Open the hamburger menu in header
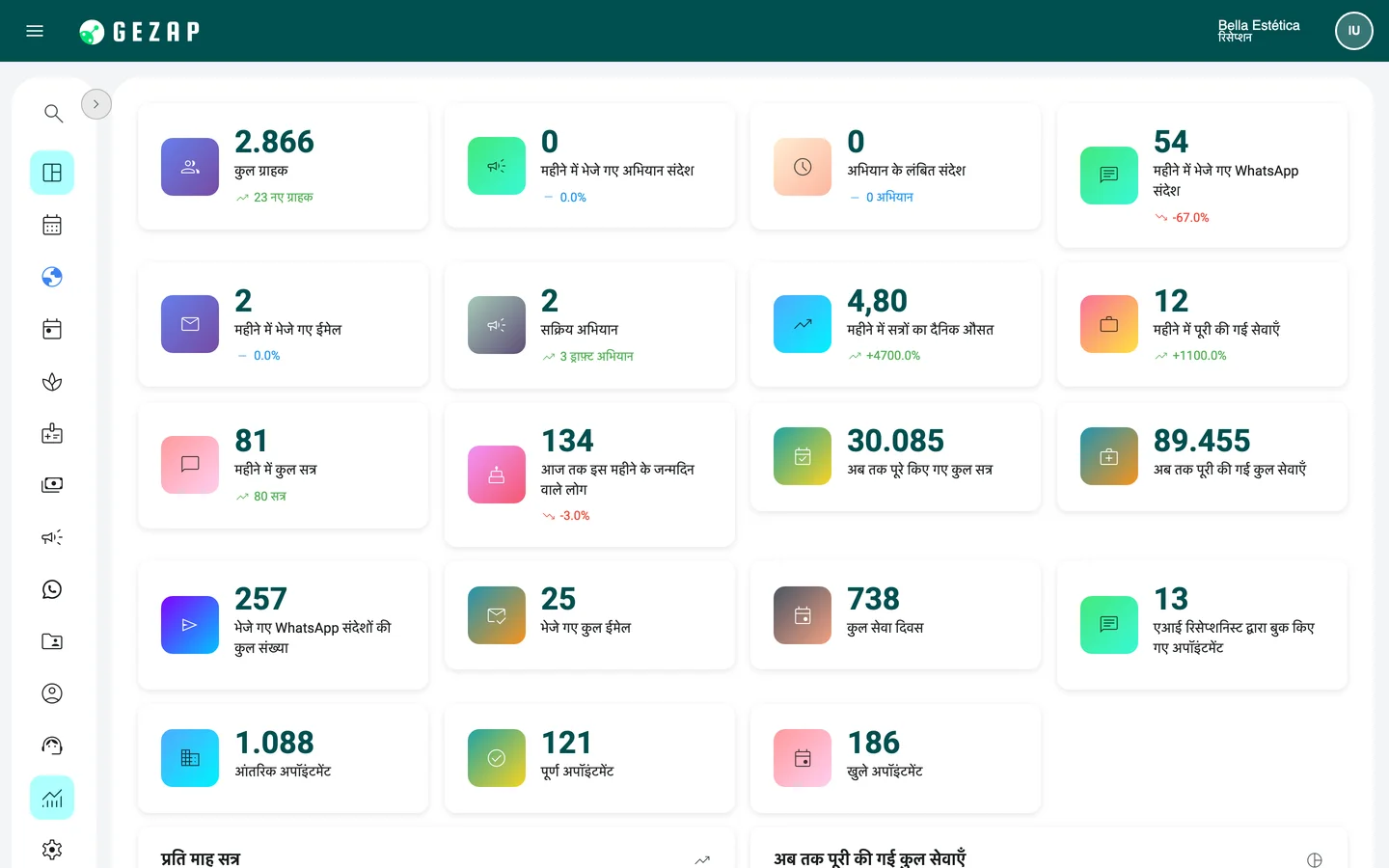This screenshot has height=868, width=1389. (35, 31)
